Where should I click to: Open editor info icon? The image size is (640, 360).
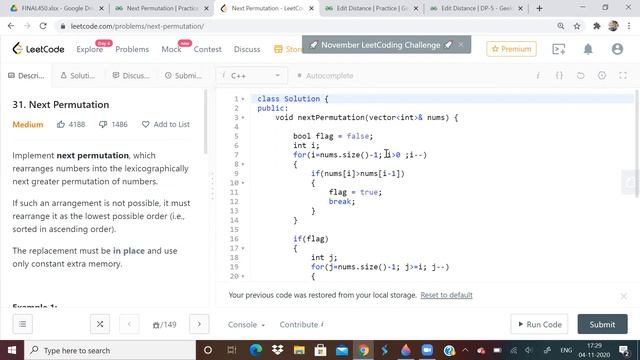(538, 76)
